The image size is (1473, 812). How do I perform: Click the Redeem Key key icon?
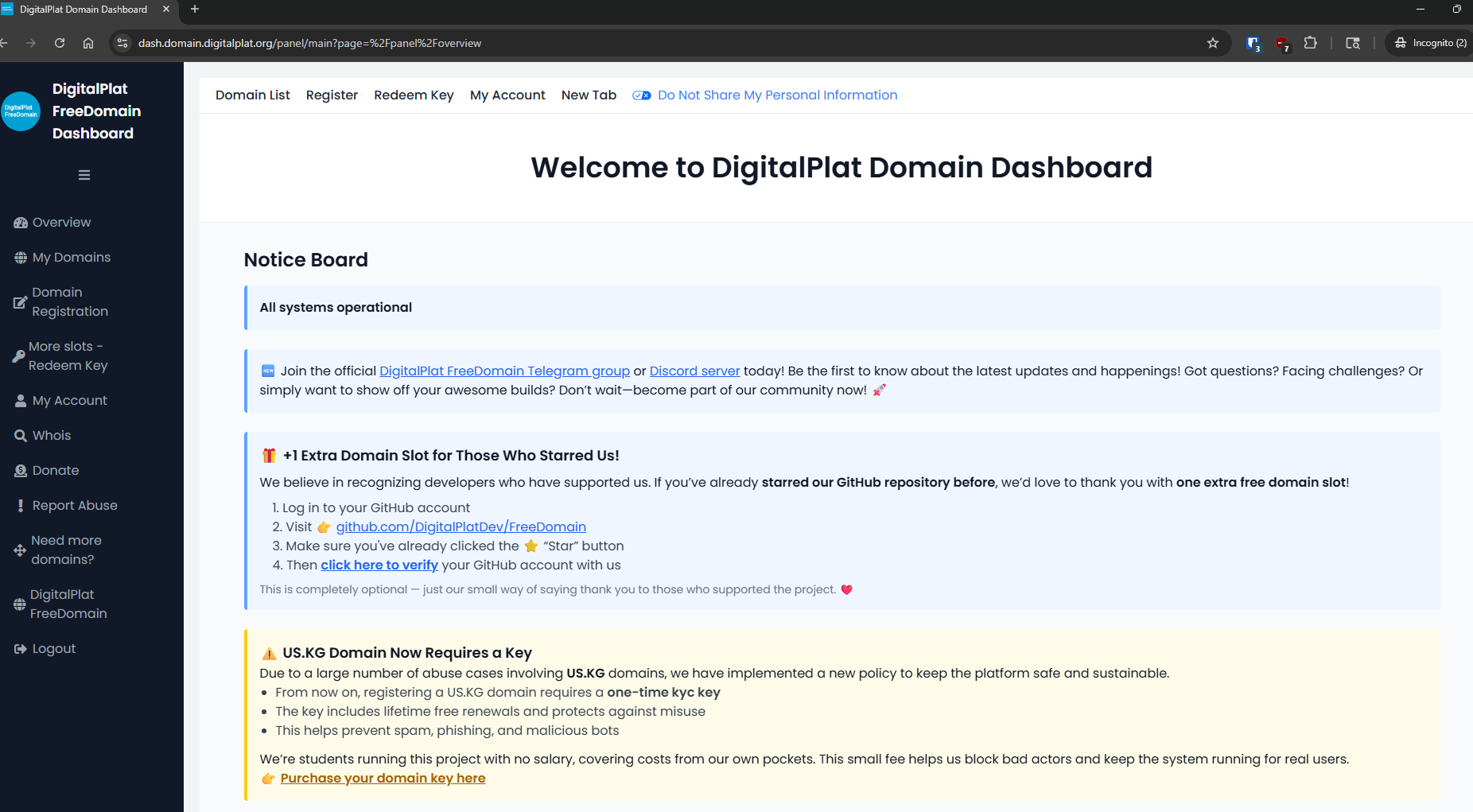coord(19,356)
